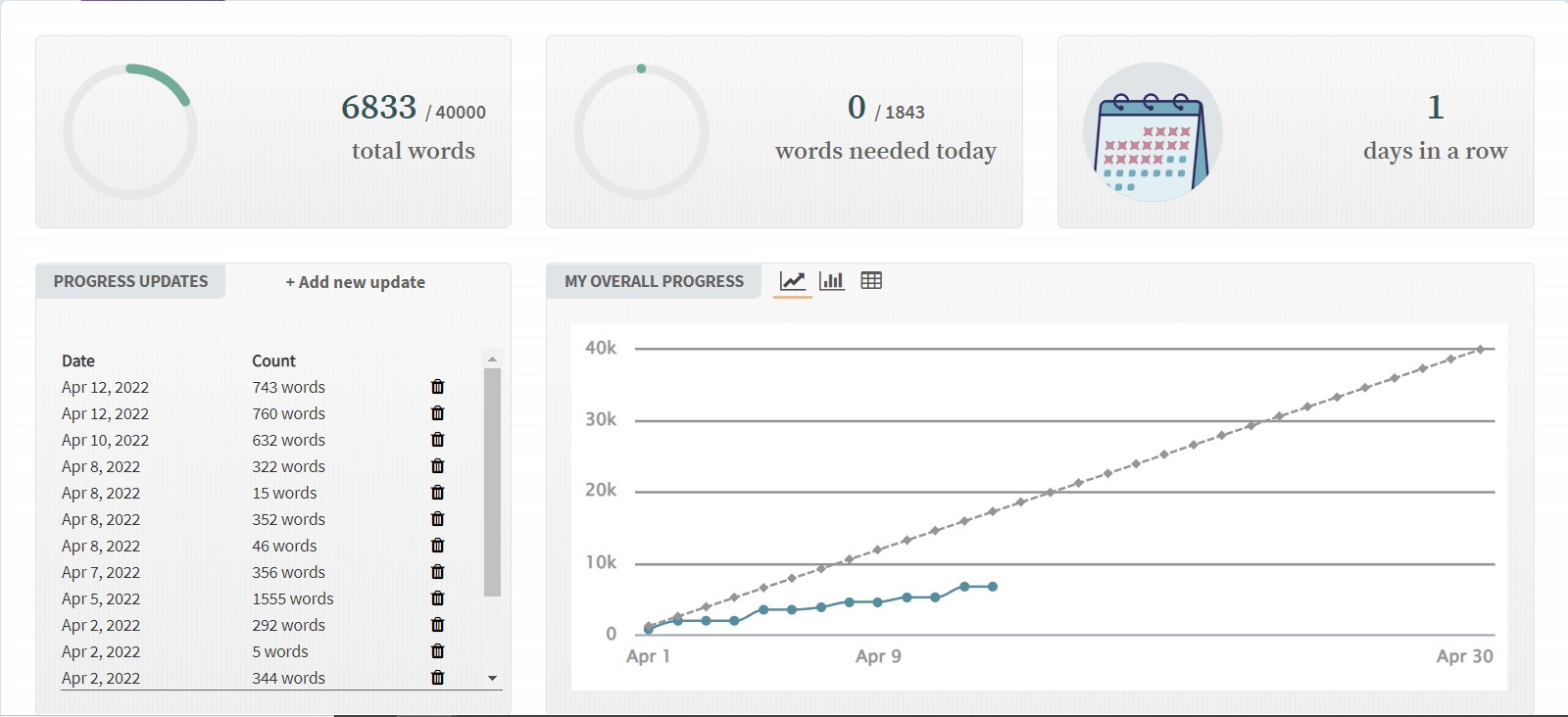Switch to bar chart view
Screen dimensions: 1568x717
tap(832, 281)
